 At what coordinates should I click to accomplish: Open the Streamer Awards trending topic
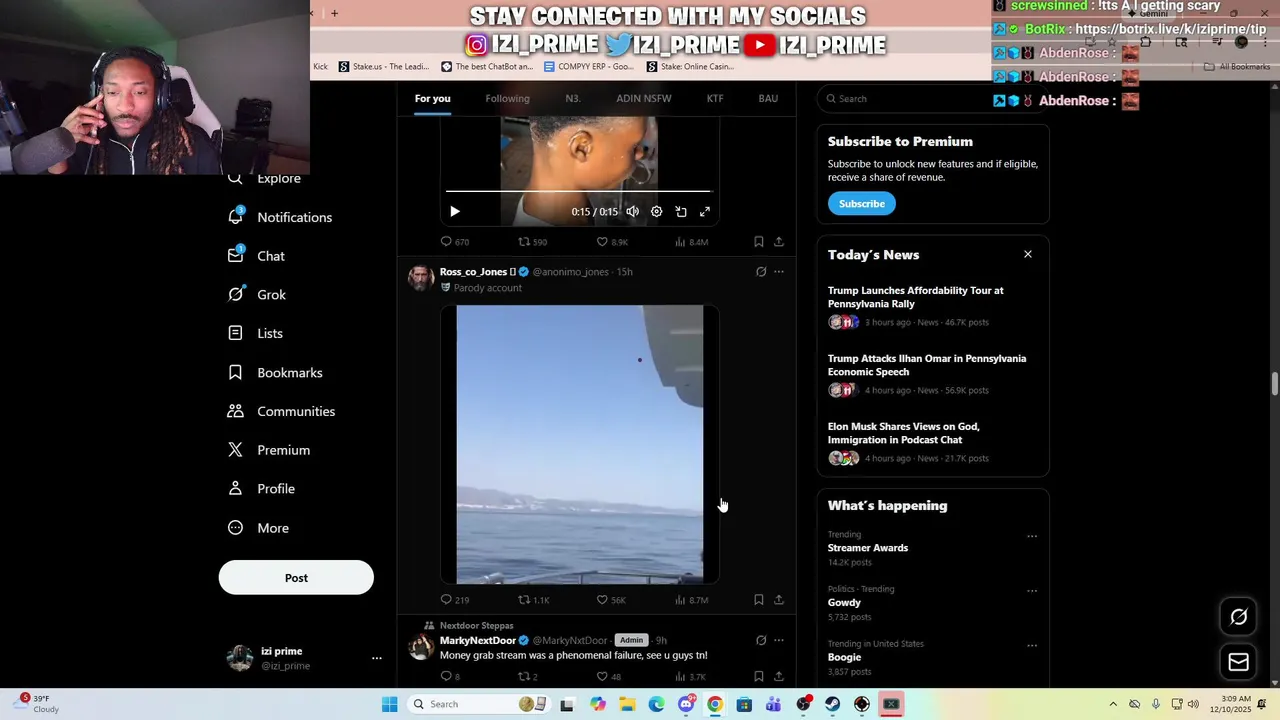click(867, 548)
